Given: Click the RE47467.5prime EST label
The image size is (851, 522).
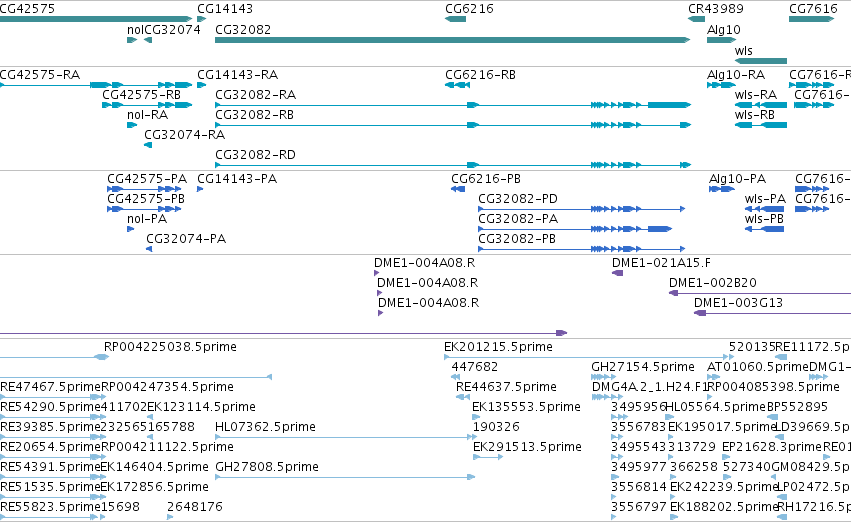Looking at the screenshot, I should [x=50, y=387].
